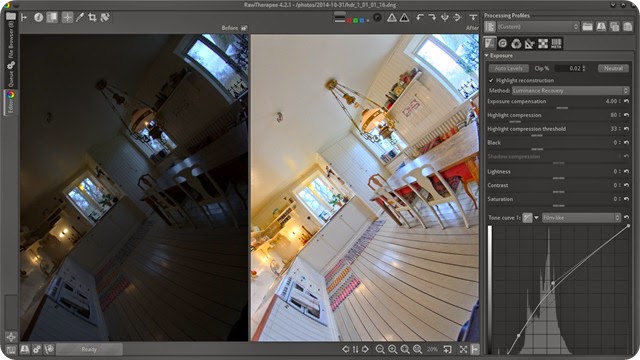Zoom out with magnifier minus icon
640x360 pixels.
point(380,349)
